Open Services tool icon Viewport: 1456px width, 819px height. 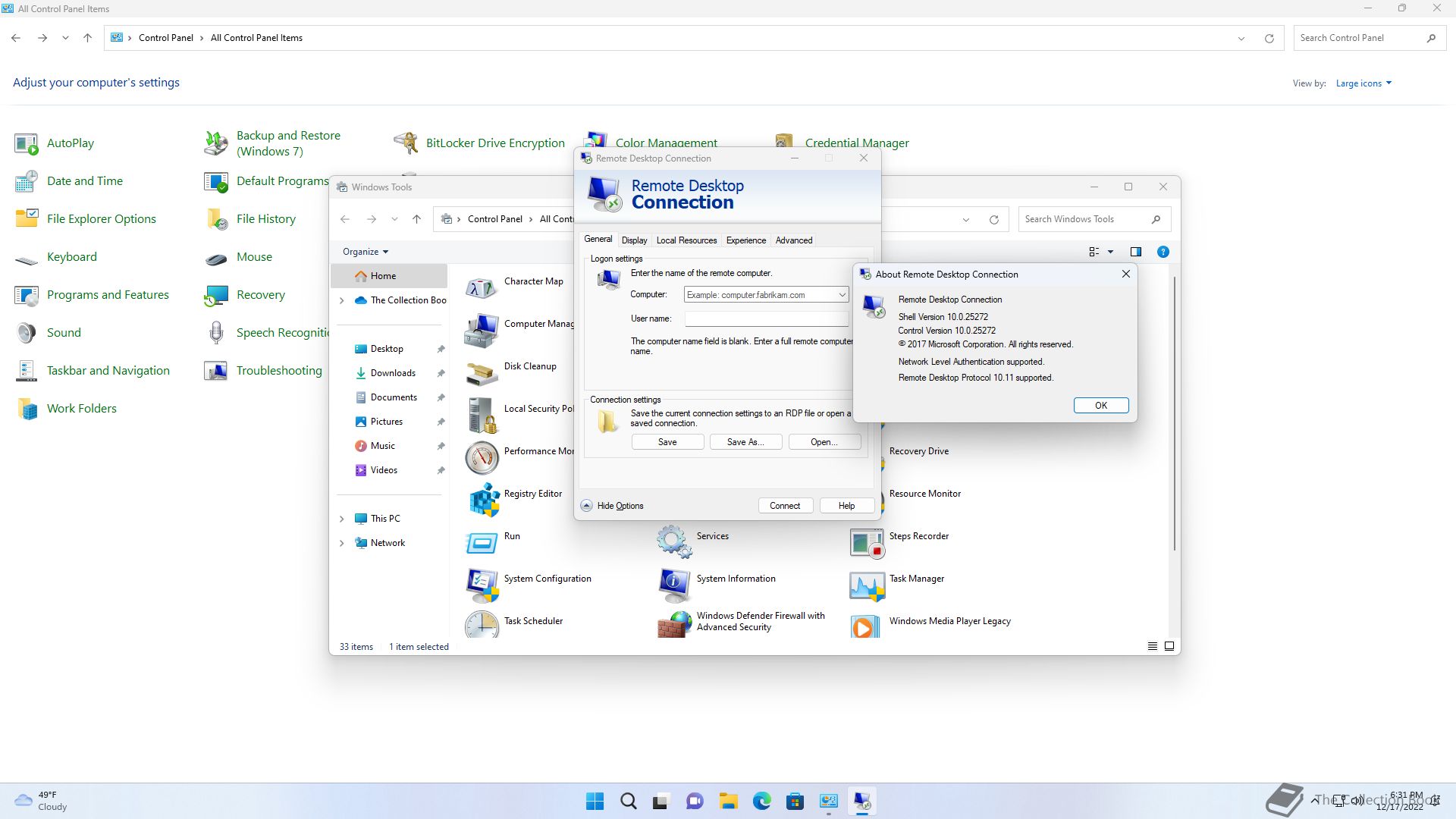(674, 542)
